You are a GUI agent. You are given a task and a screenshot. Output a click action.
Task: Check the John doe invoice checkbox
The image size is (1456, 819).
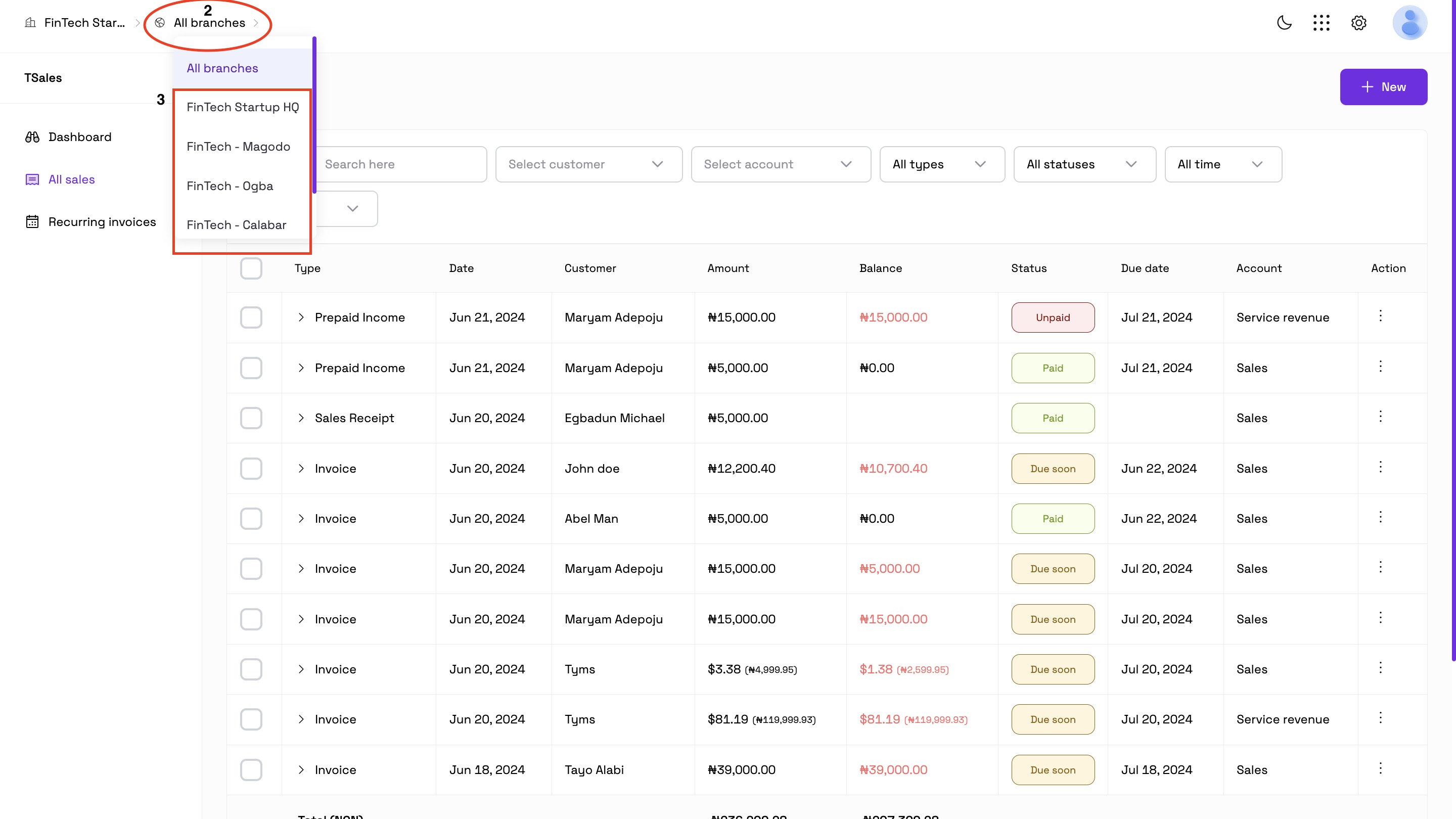251,469
